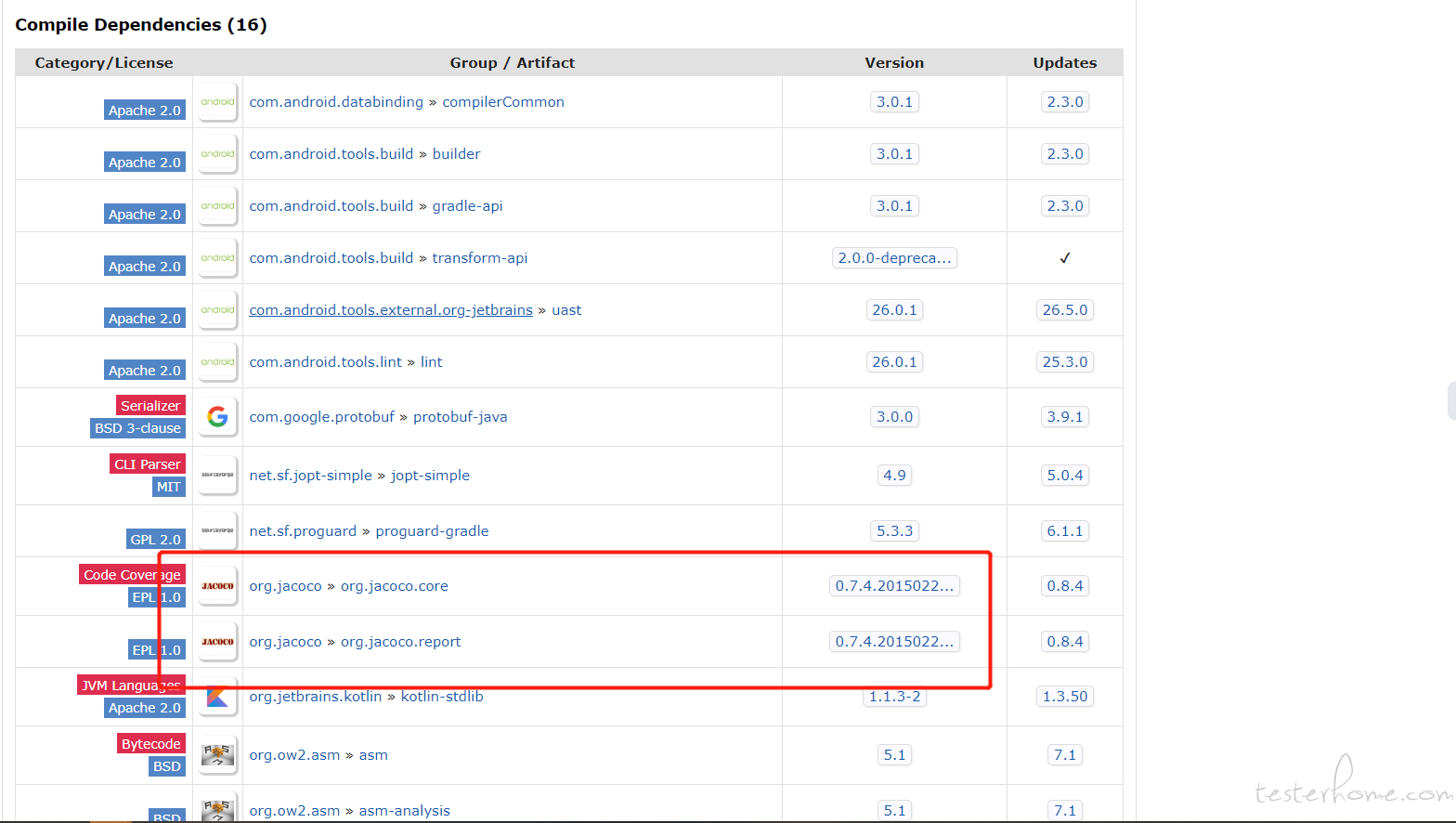Screen dimensions: 1456x823
Task: Click sourceforge icon beside jopt-simple
Action: (217, 476)
